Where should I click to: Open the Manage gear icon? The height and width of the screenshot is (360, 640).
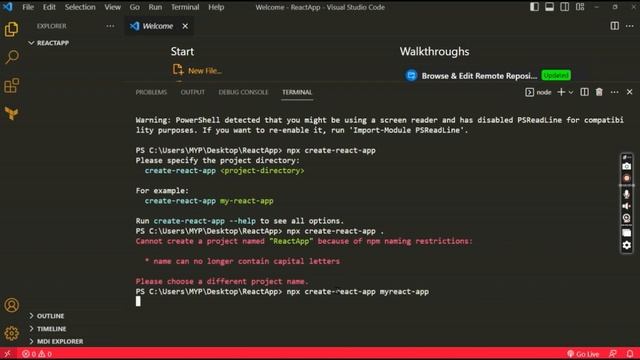(11, 333)
